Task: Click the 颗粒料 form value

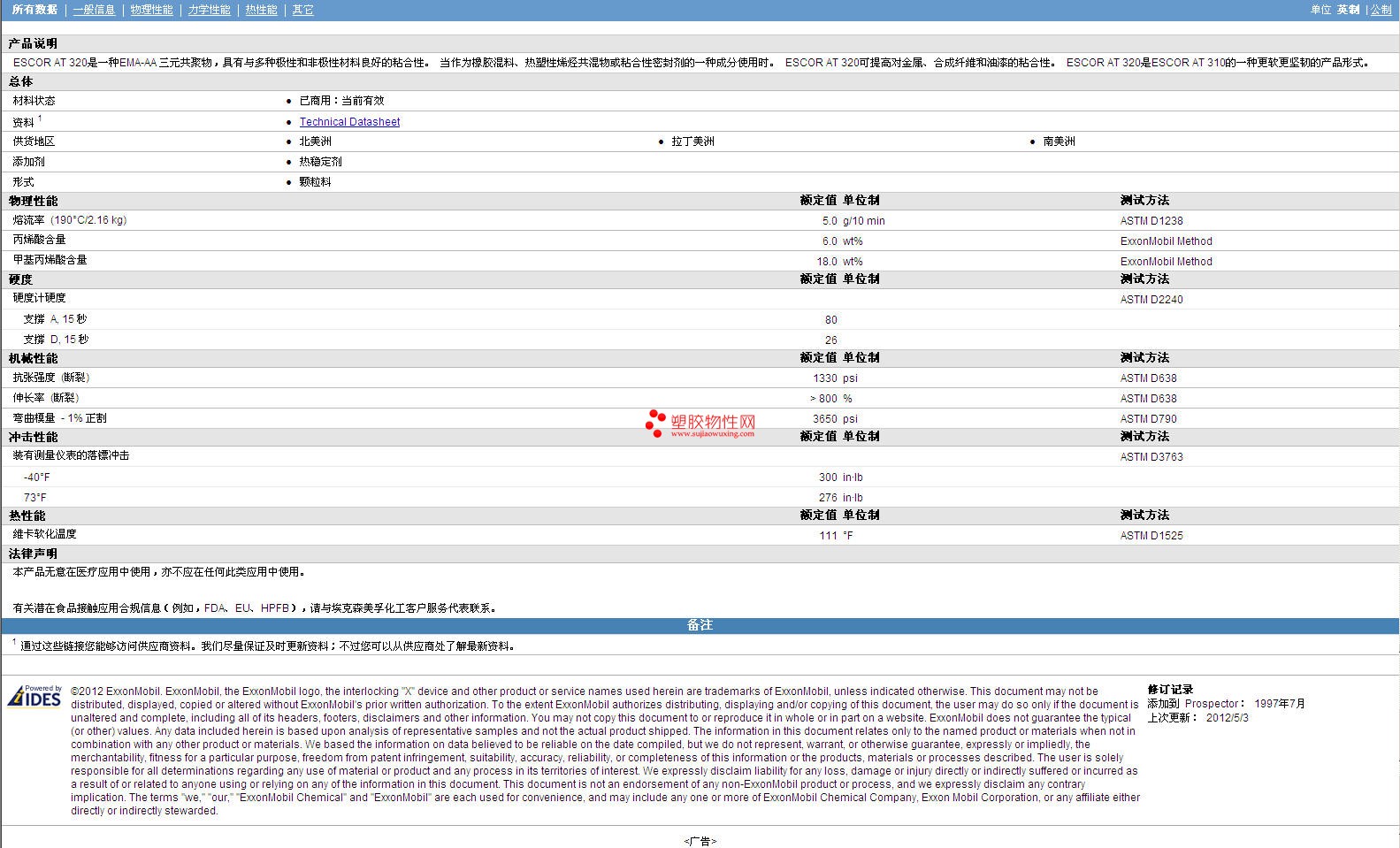Action: 315,182
